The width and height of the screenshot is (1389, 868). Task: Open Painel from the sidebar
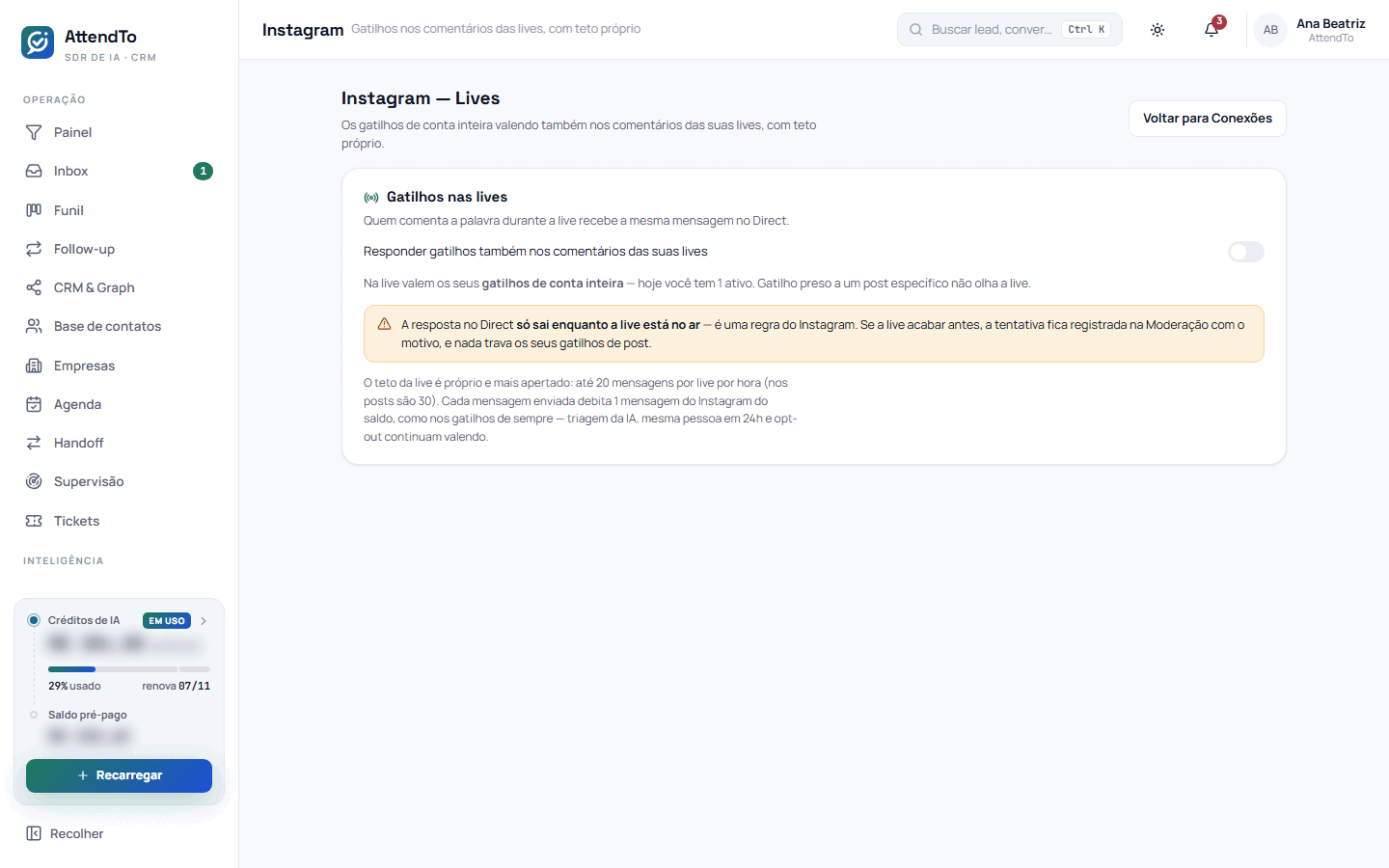point(120,132)
